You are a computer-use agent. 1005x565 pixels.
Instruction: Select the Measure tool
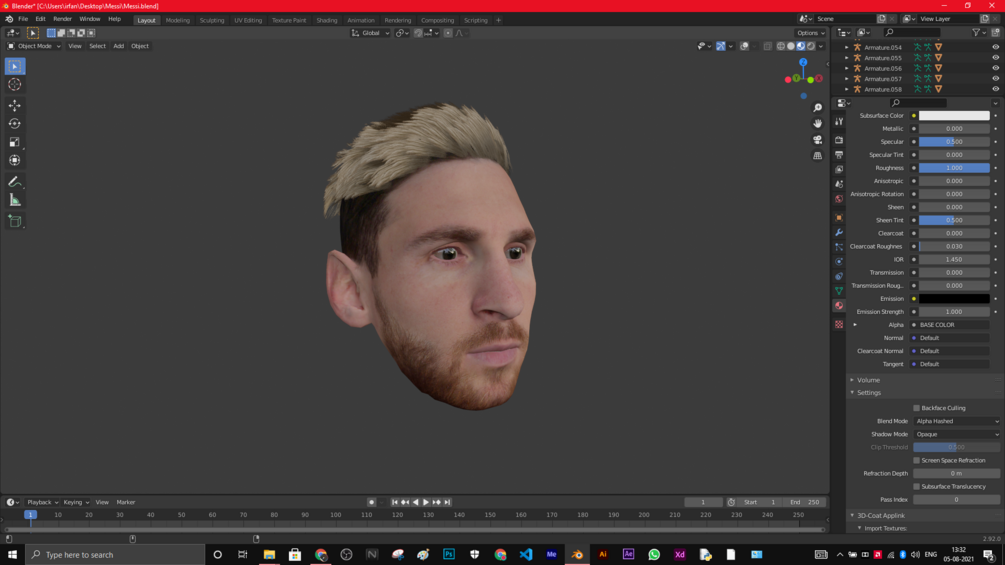point(15,201)
